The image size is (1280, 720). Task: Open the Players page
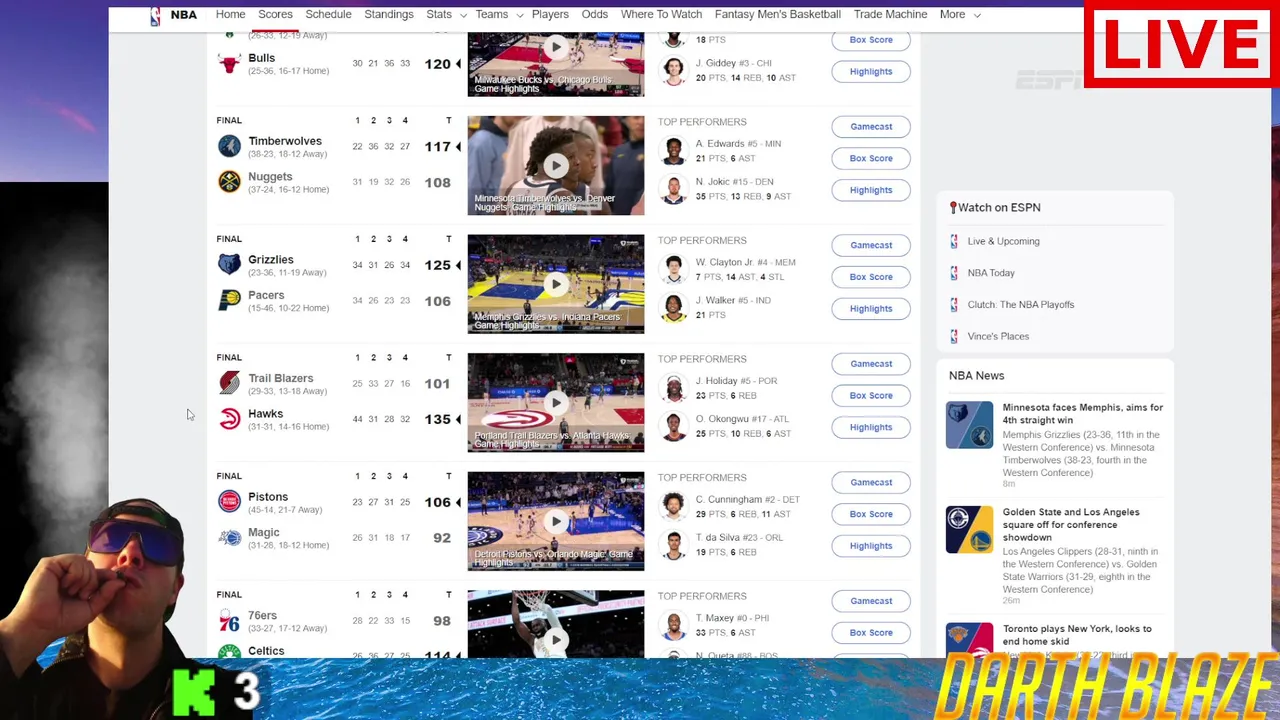(x=550, y=15)
